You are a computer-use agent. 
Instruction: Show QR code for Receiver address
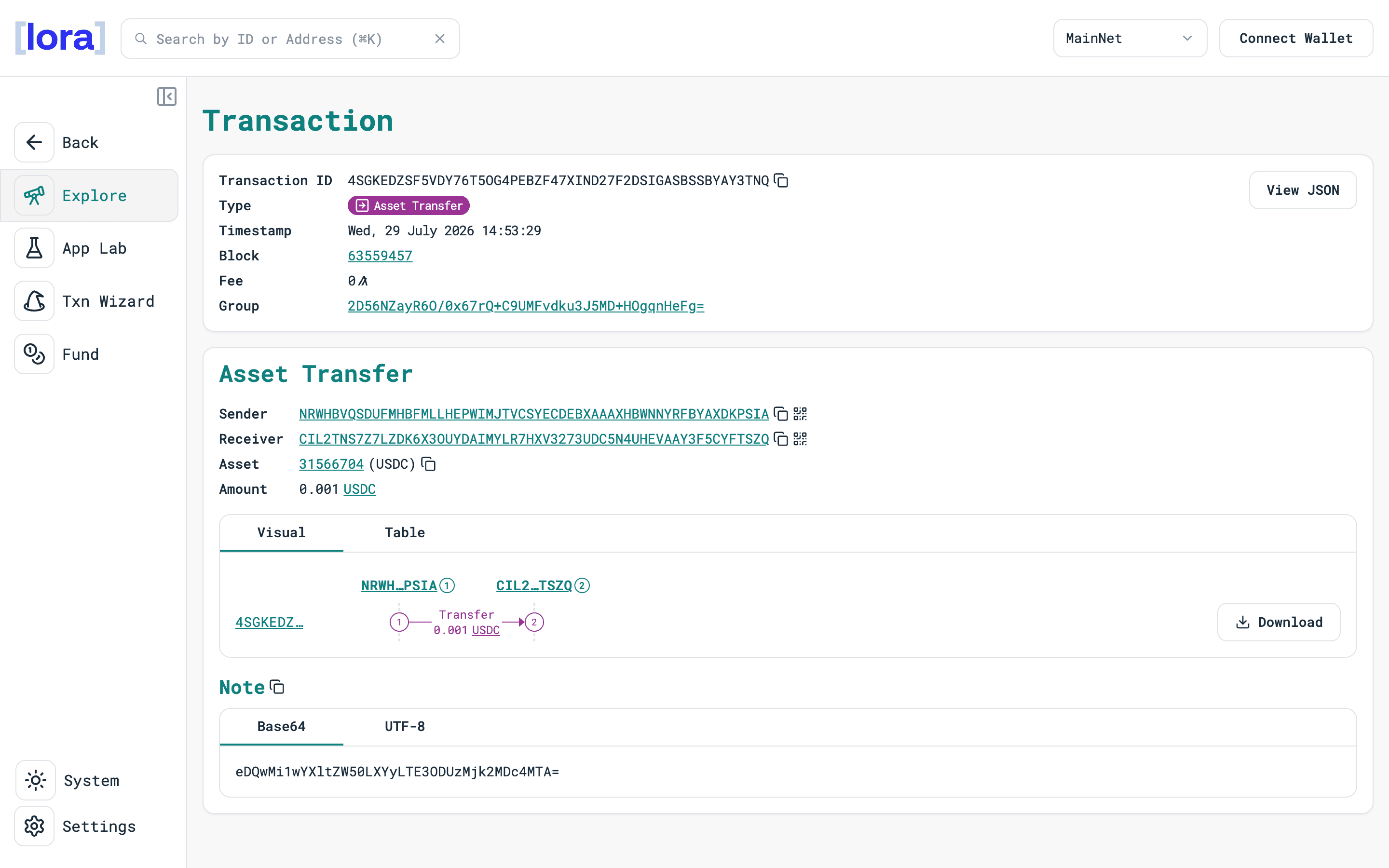point(800,439)
